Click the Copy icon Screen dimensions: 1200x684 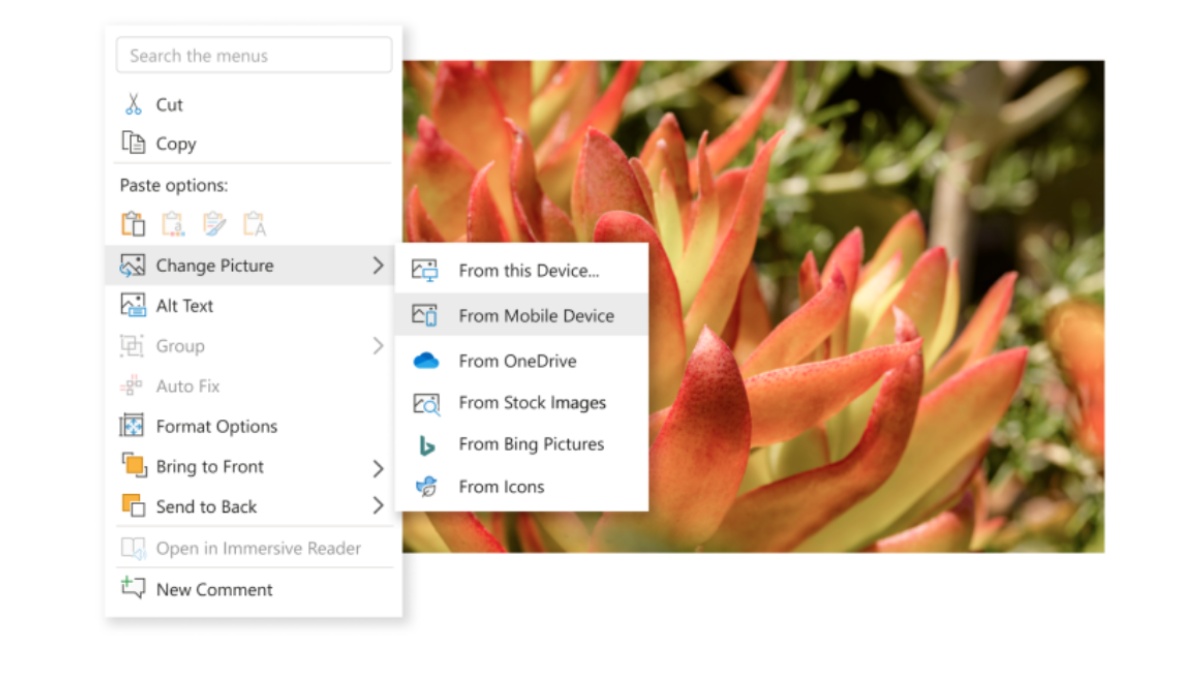pyautogui.click(x=133, y=143)
